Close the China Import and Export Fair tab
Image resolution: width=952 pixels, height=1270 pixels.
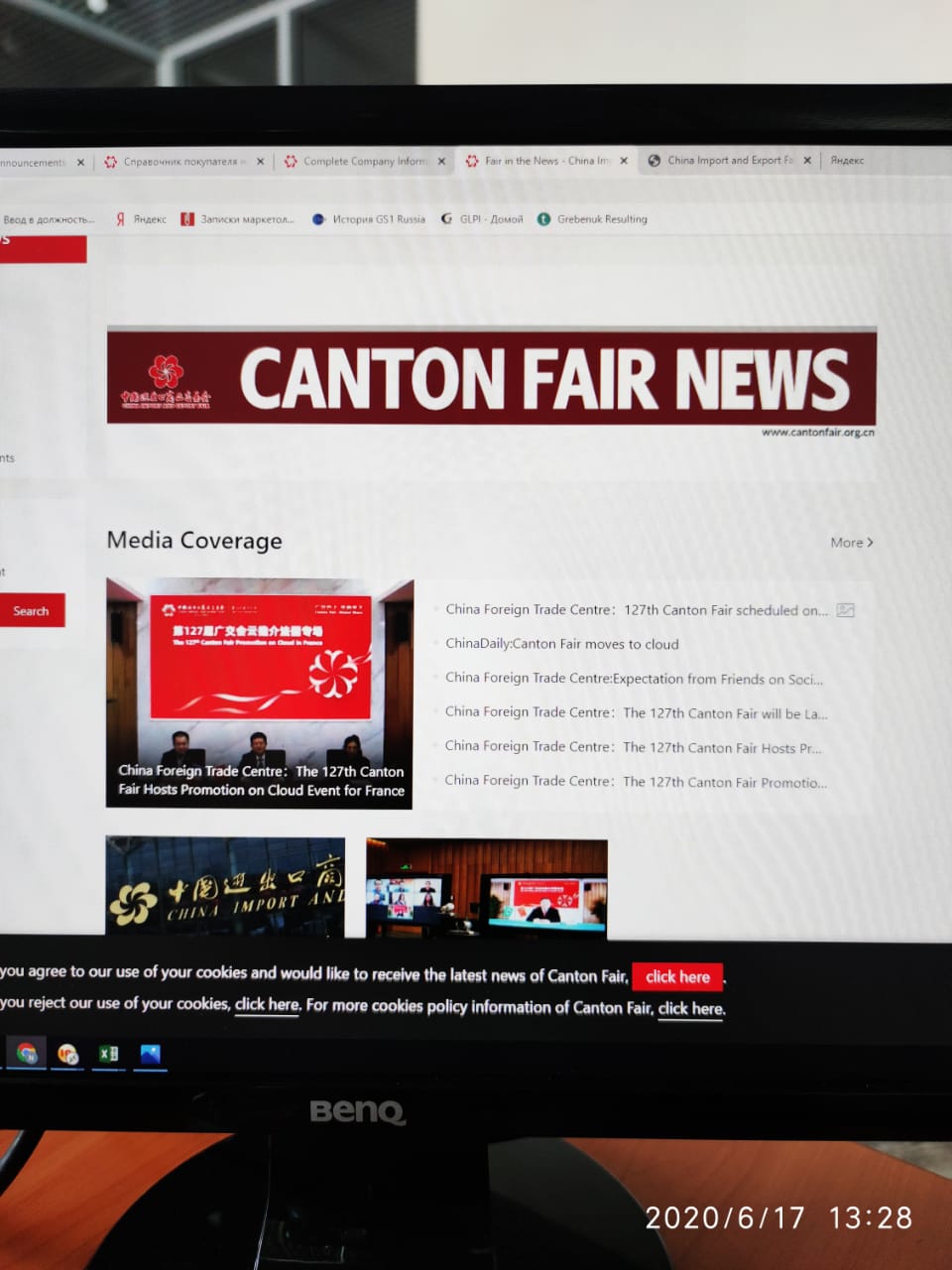807,160
